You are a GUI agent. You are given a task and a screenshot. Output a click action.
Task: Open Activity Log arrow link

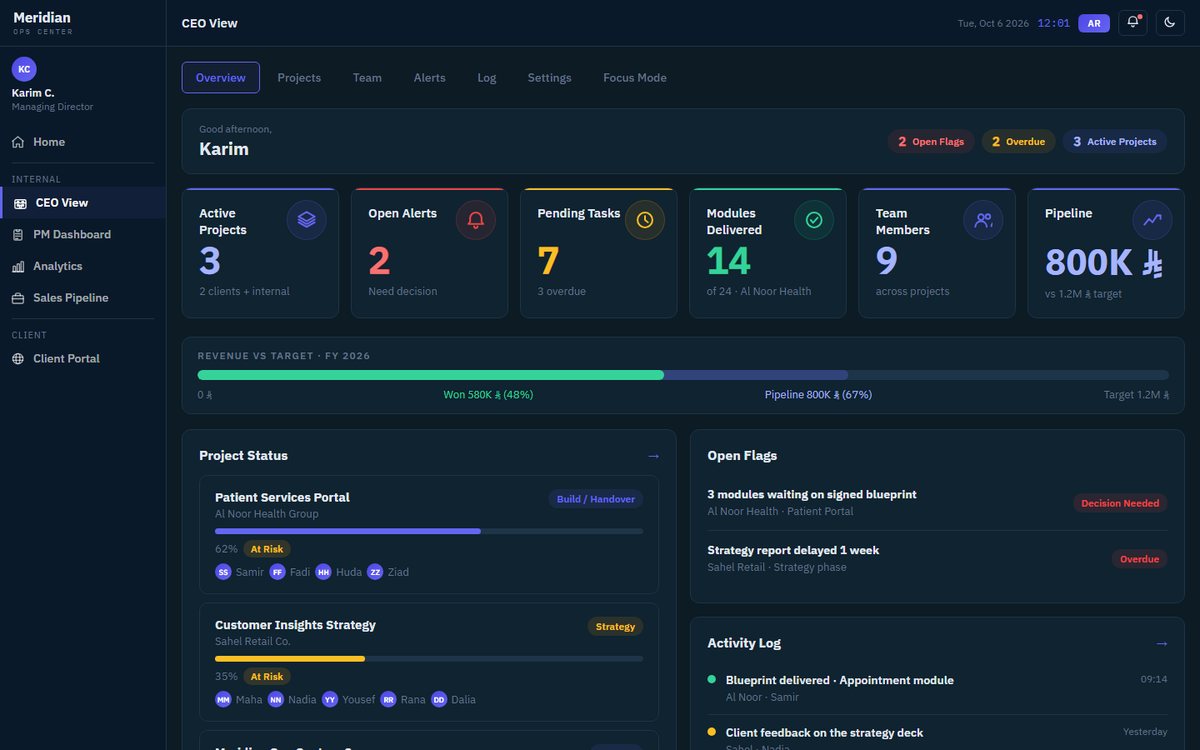click(1161, 644)
